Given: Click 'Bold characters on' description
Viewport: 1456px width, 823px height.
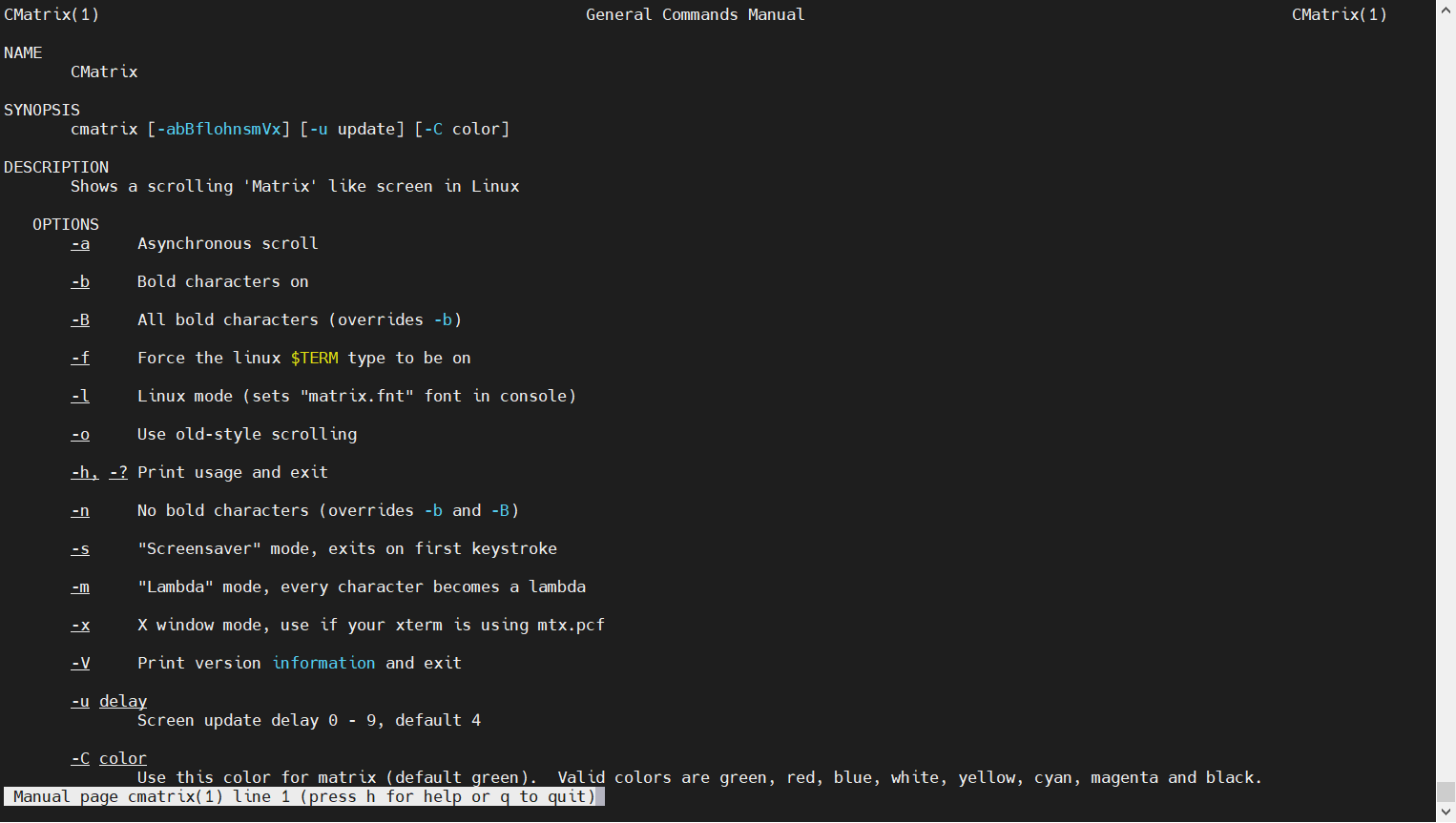Looking at the screenshot, I should [x=223, y=281].
